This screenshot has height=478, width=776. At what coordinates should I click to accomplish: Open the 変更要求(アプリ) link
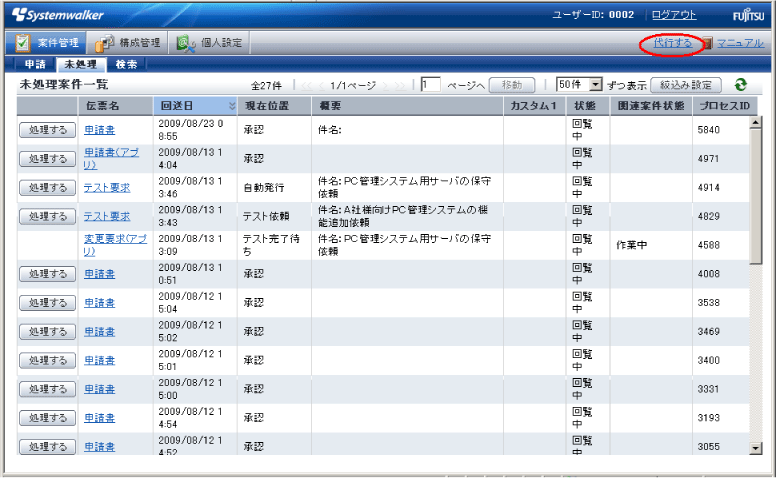coord(115,245)
